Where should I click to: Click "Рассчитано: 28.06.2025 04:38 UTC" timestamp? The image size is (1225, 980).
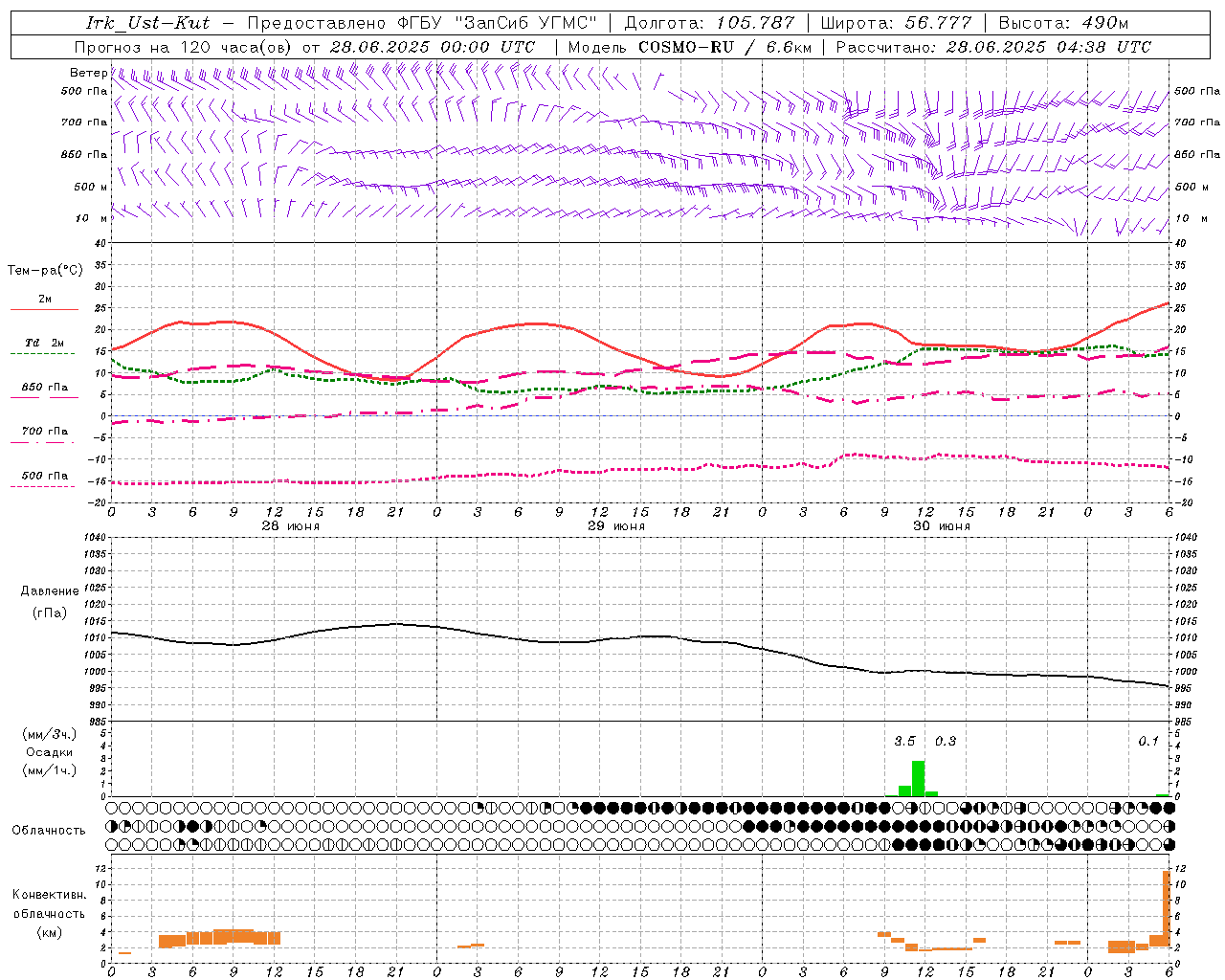(993, 47)
